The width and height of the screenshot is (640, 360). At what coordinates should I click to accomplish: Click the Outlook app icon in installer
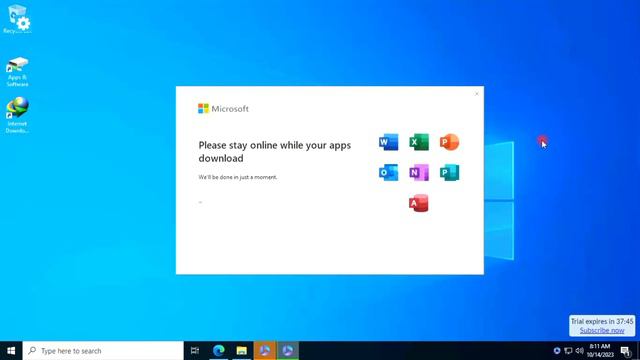tap(389, 172)
